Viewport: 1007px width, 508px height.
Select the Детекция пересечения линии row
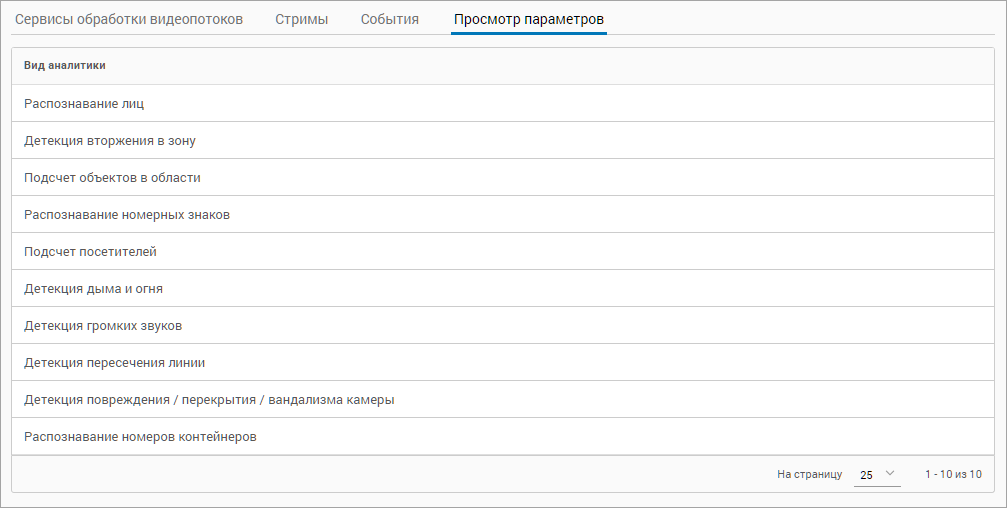114,363
